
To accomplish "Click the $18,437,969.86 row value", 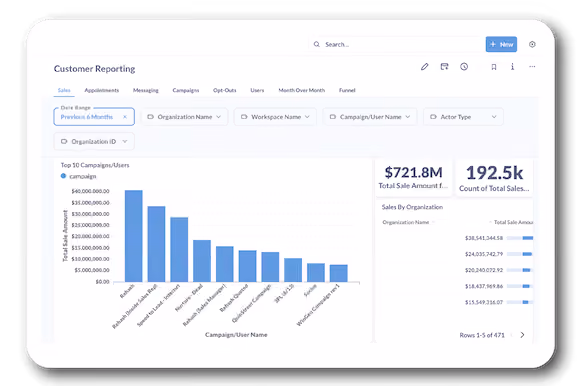I will 484,286.
